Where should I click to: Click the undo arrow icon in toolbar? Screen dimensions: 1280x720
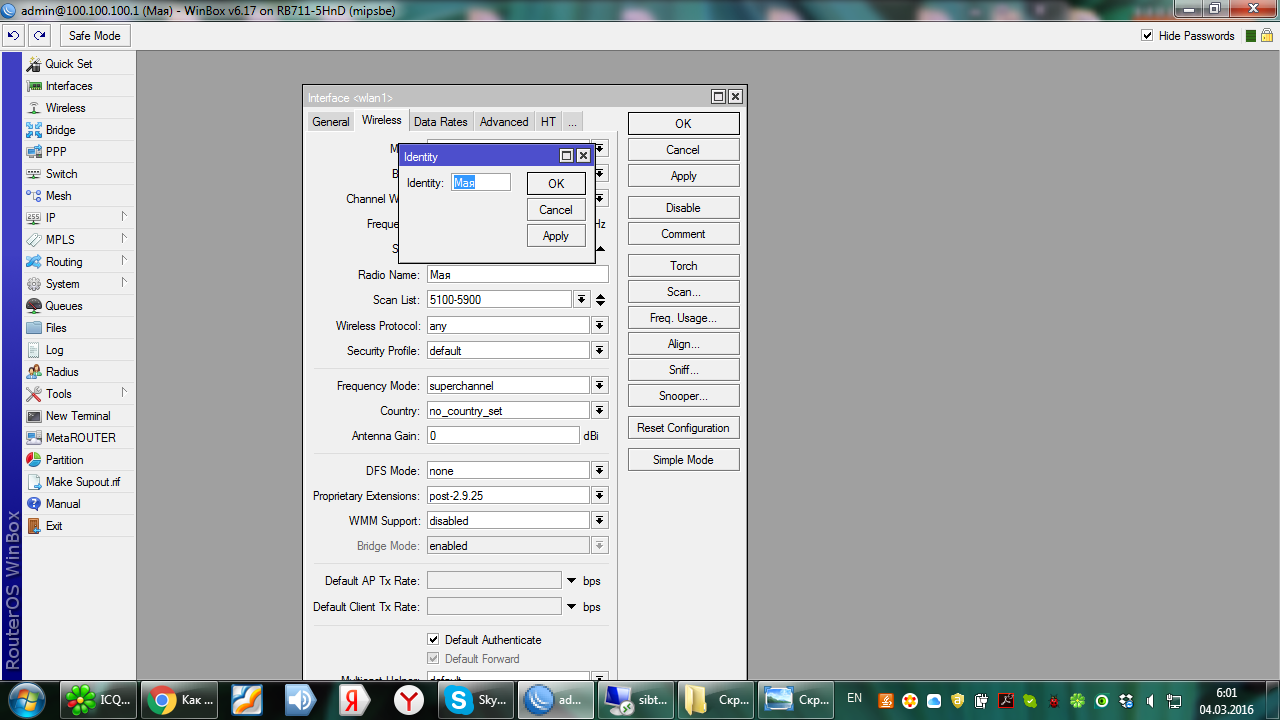click(13, 36)
